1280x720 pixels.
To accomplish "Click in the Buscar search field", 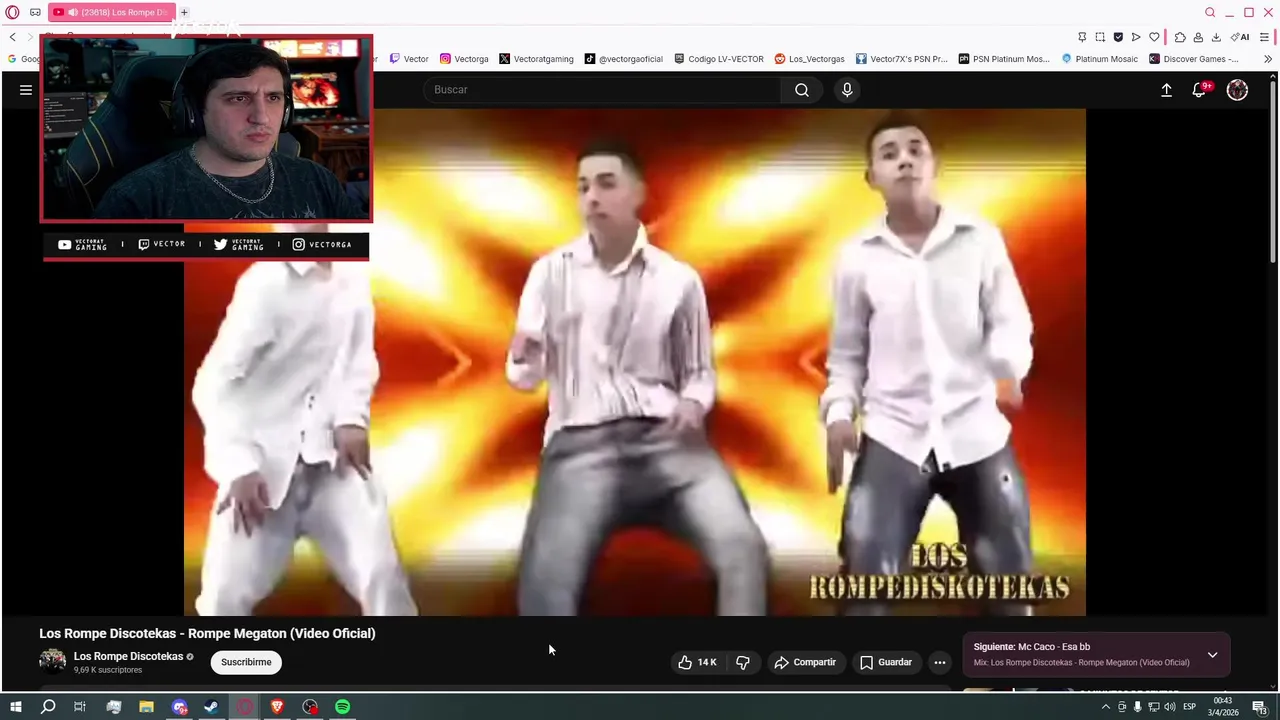I will [x=602, y=90].
